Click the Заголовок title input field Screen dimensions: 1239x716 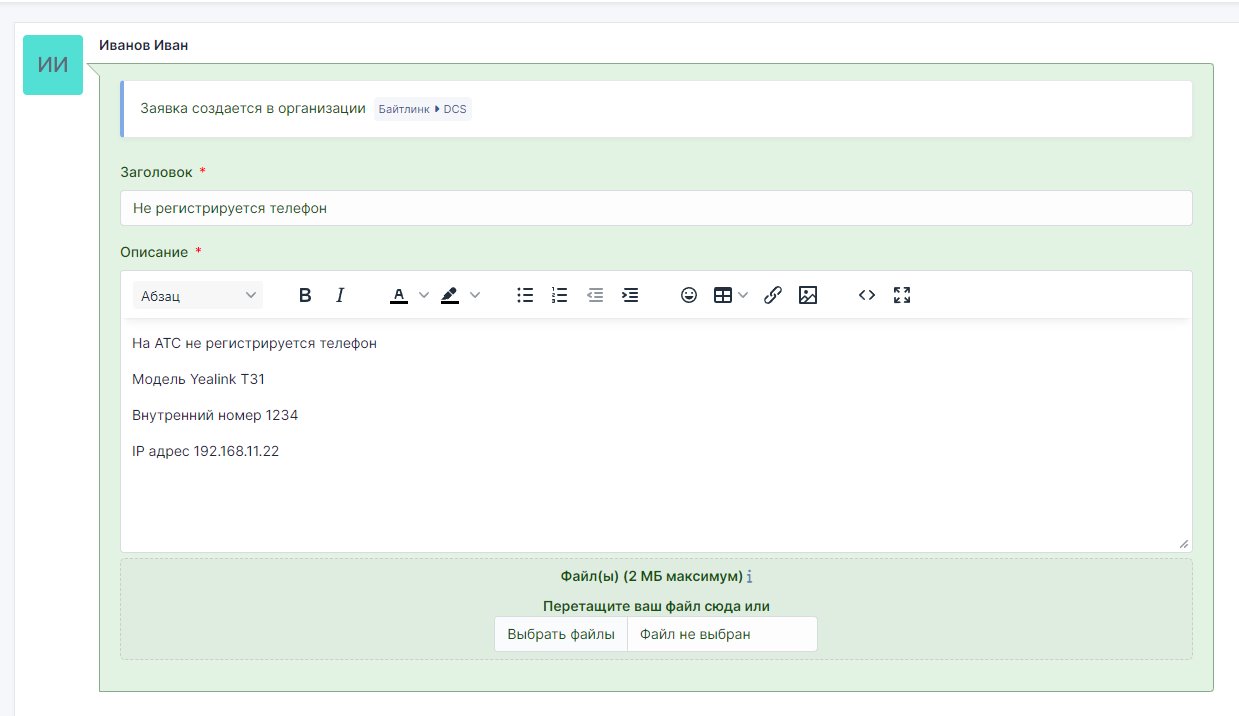656,208
